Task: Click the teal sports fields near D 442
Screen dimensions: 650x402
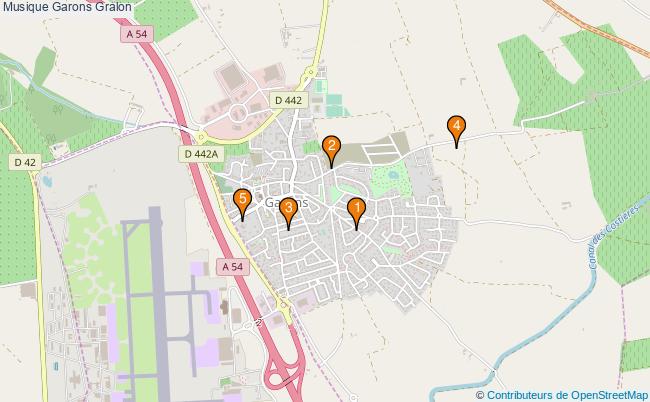Action: 334,105
